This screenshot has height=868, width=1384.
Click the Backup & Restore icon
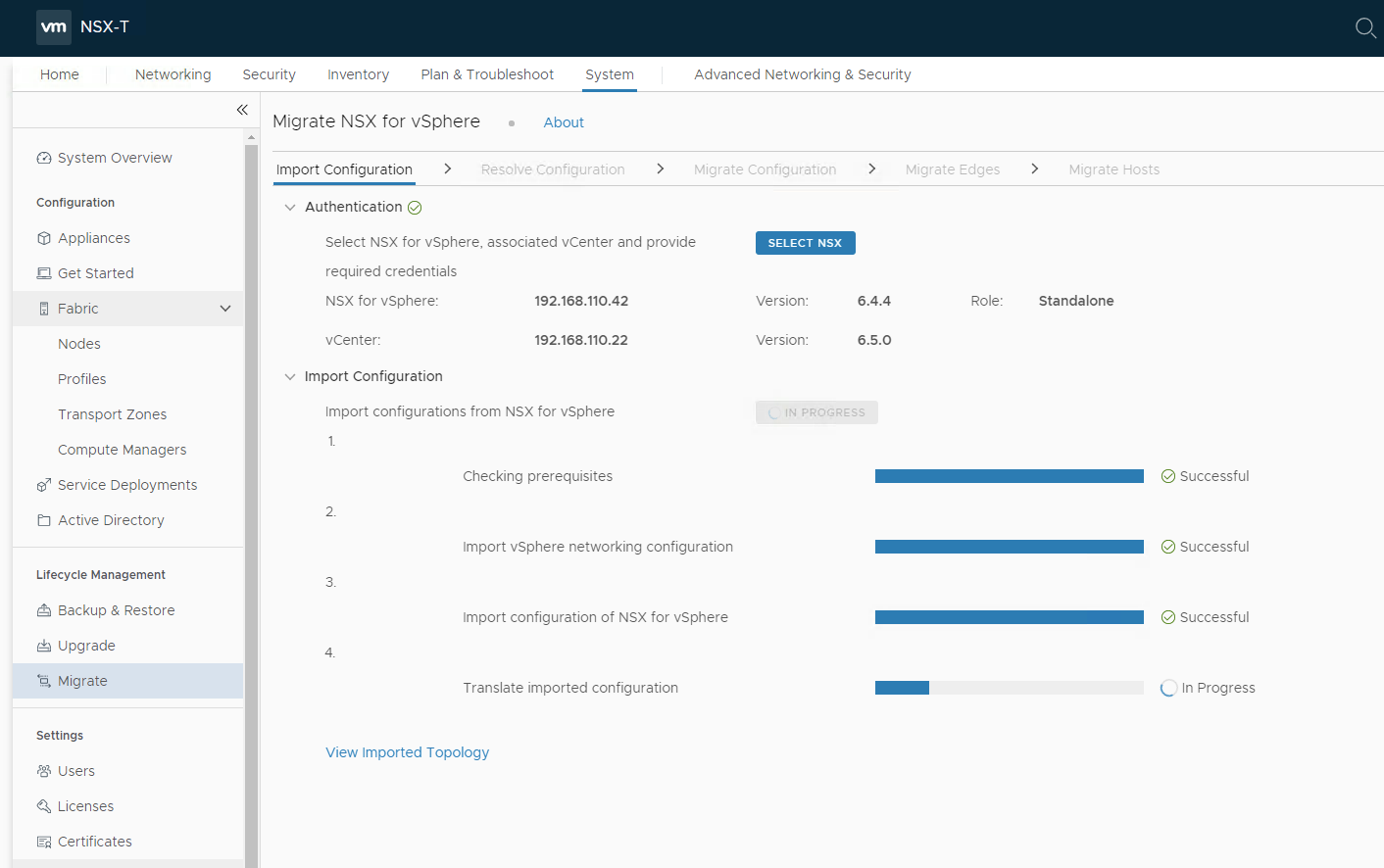tap(44, 610)
